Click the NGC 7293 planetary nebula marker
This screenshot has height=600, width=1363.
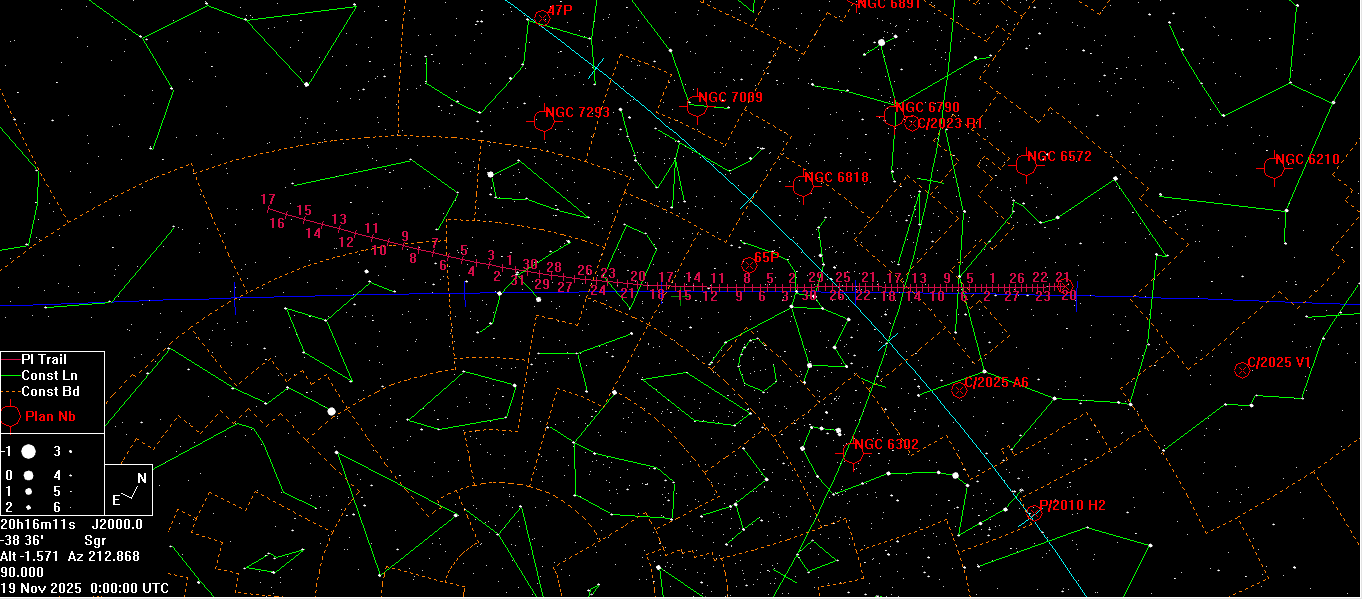point(544,121)
